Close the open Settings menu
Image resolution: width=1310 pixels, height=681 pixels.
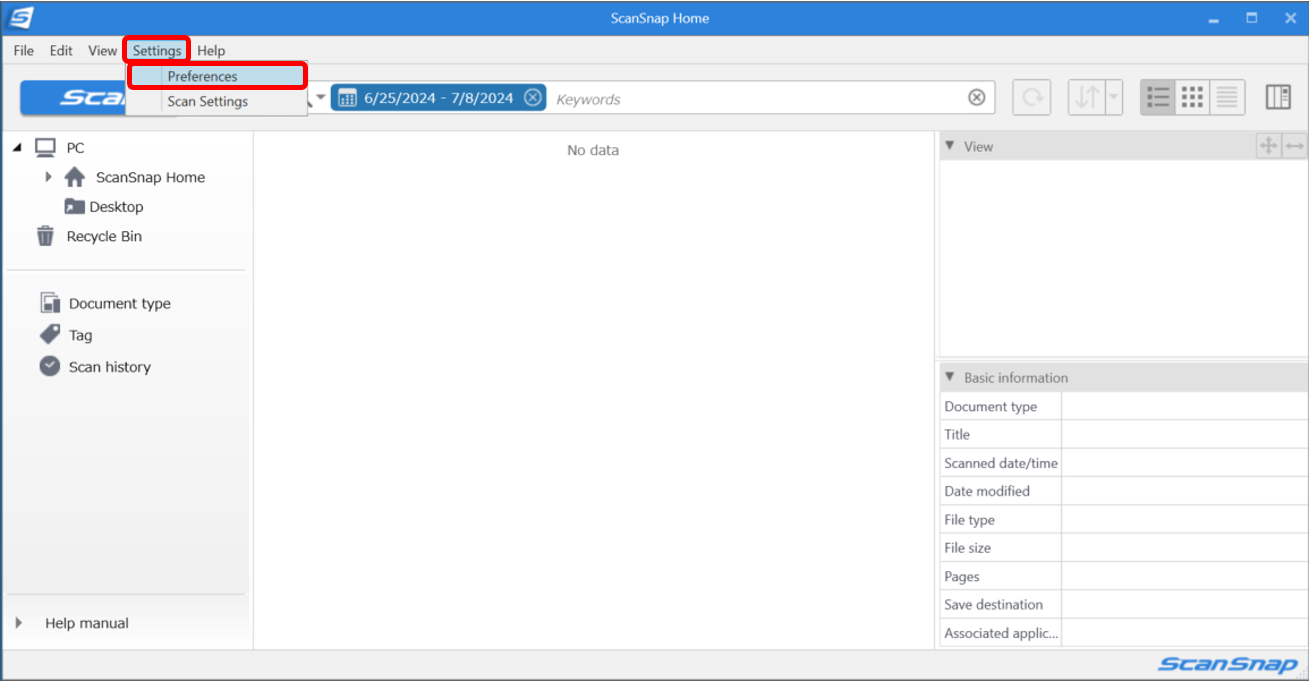point(157,50)
